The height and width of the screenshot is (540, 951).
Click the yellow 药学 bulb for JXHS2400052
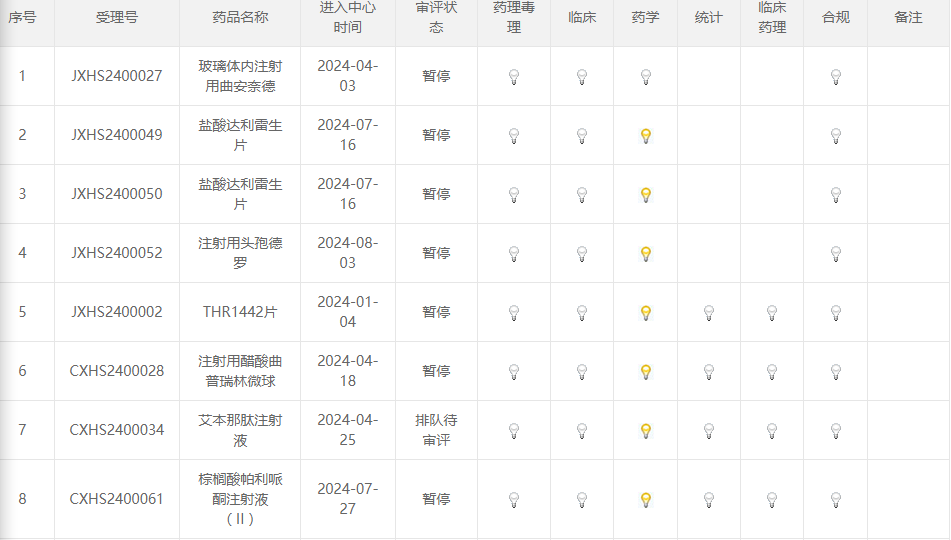[x=646, y=253]
